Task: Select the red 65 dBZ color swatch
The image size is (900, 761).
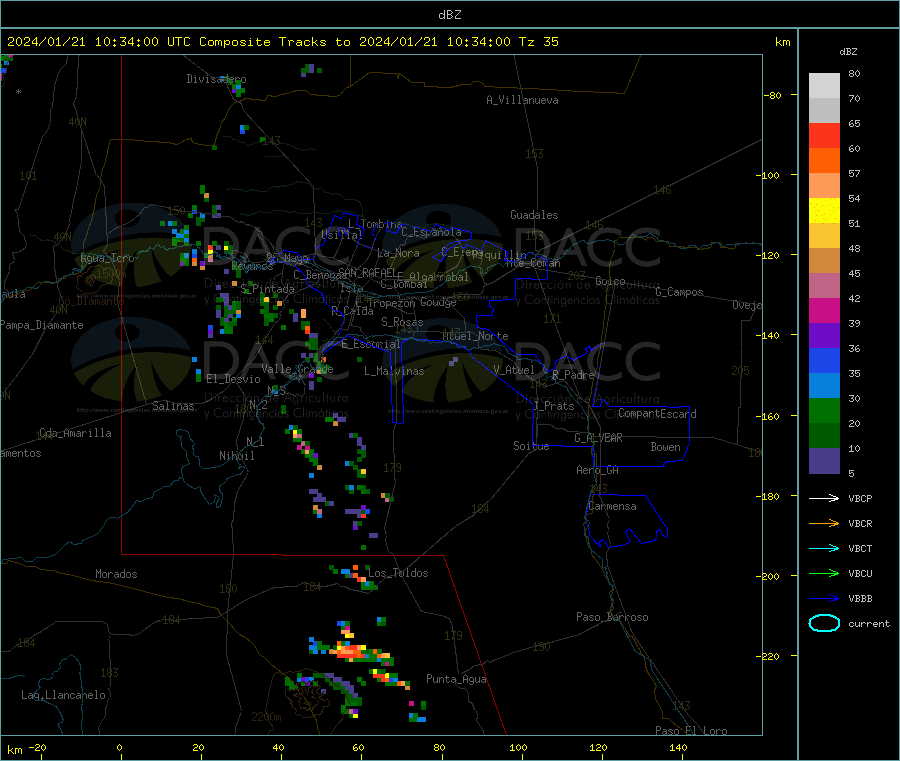Action: pyautogui.click(x=824, y=135)
